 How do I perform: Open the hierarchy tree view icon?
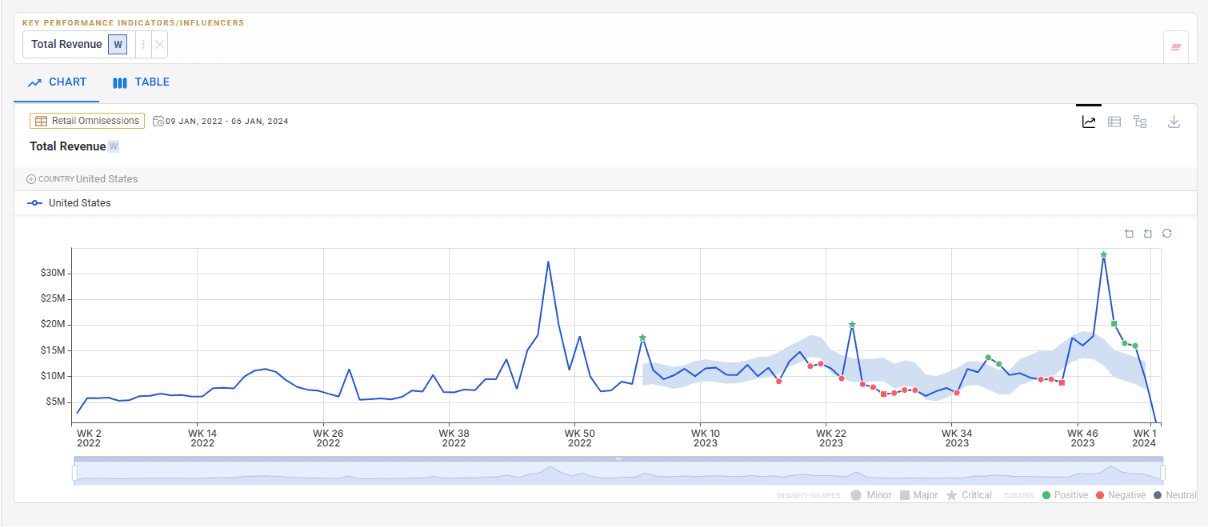[1140, 122]
